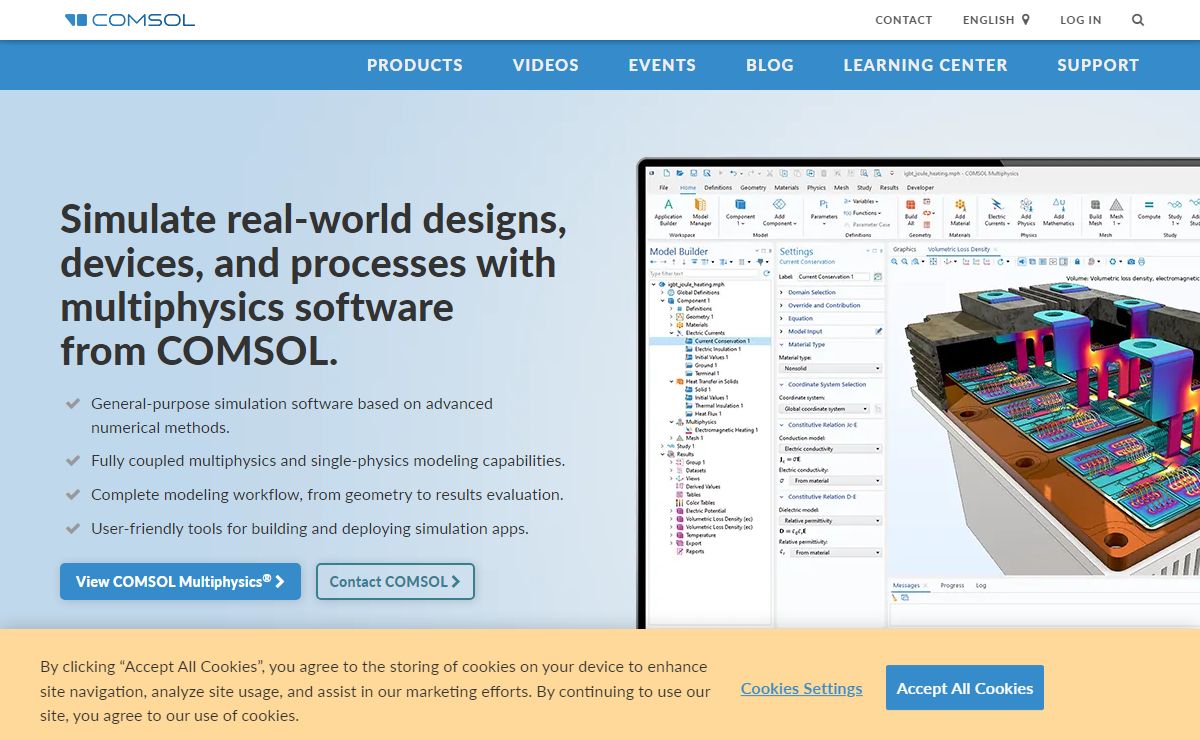Image resolution: width=1200 pixels, height=740 pixels.
Task: Open SUPPORT nav item
Action: [x=1098, y=65]
